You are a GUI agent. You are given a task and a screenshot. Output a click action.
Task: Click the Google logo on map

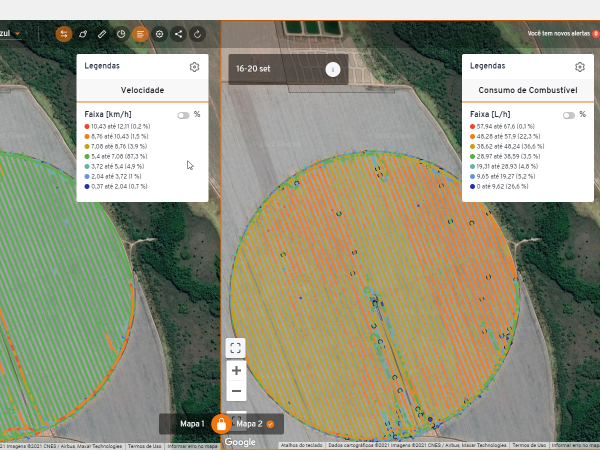pos(240,442)
